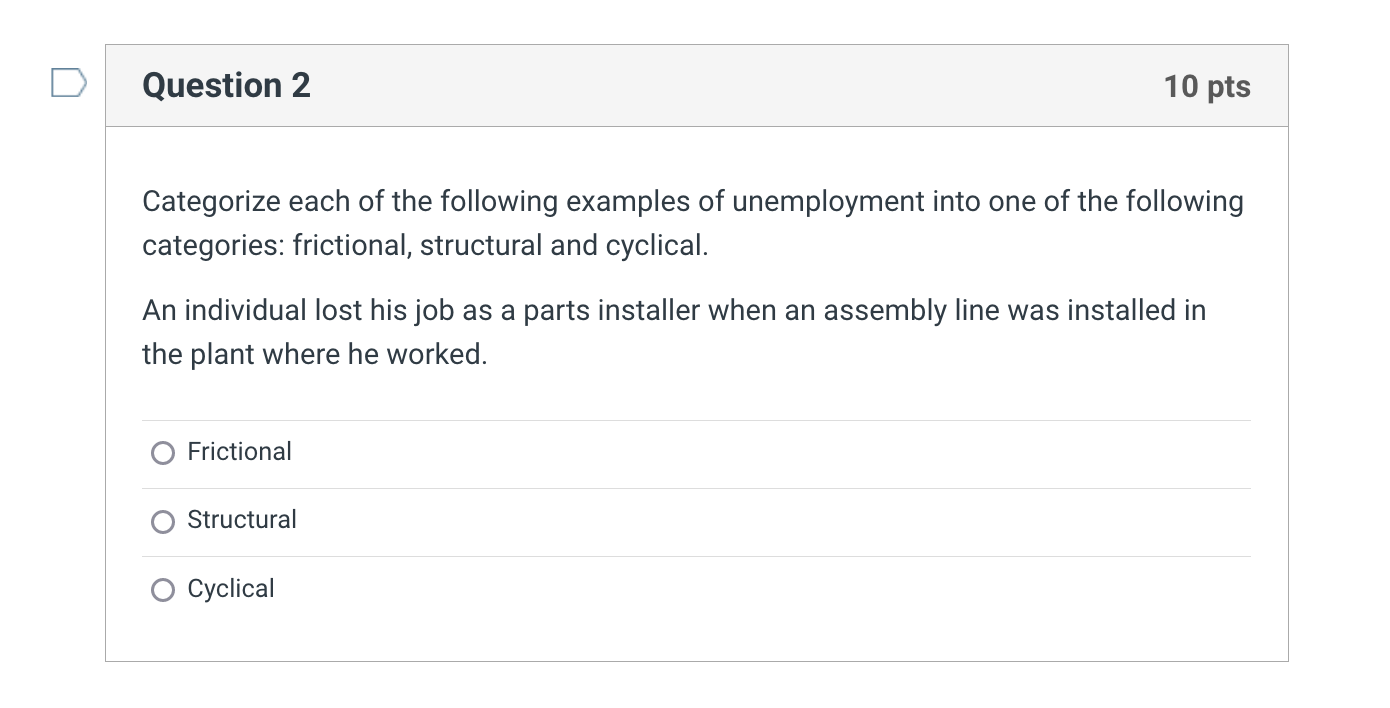This screenshot has width=1390, height=708.
Task: Click the Structural answer label text
Action: click(242, 520)
